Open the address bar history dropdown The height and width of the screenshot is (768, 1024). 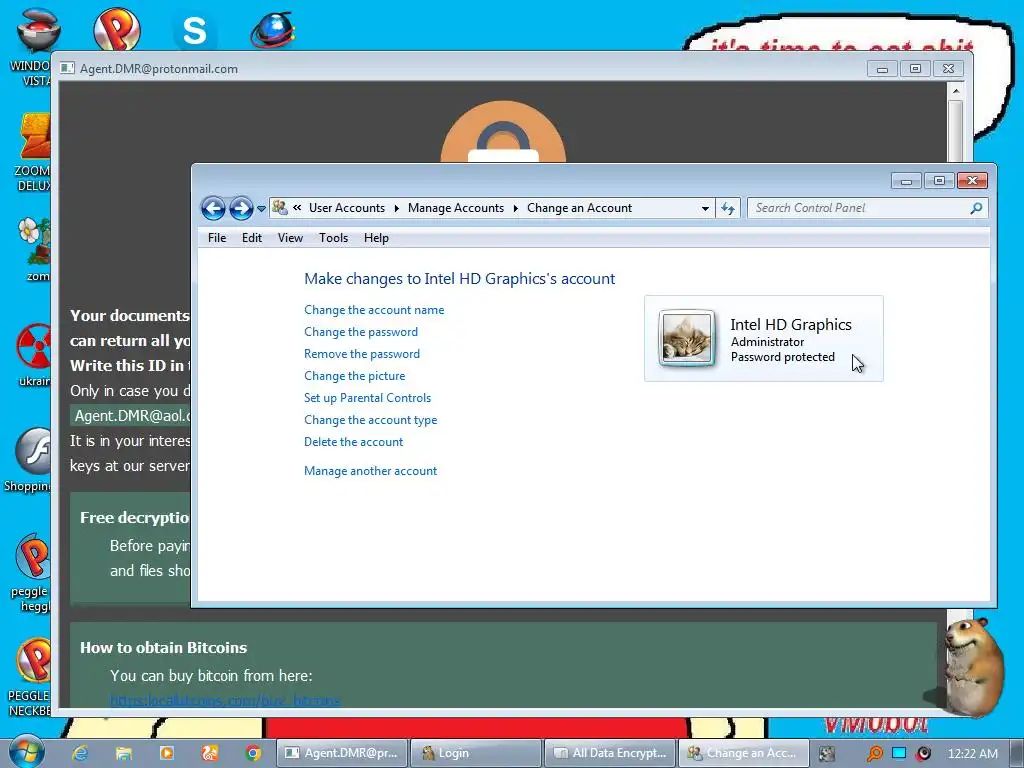705,208
